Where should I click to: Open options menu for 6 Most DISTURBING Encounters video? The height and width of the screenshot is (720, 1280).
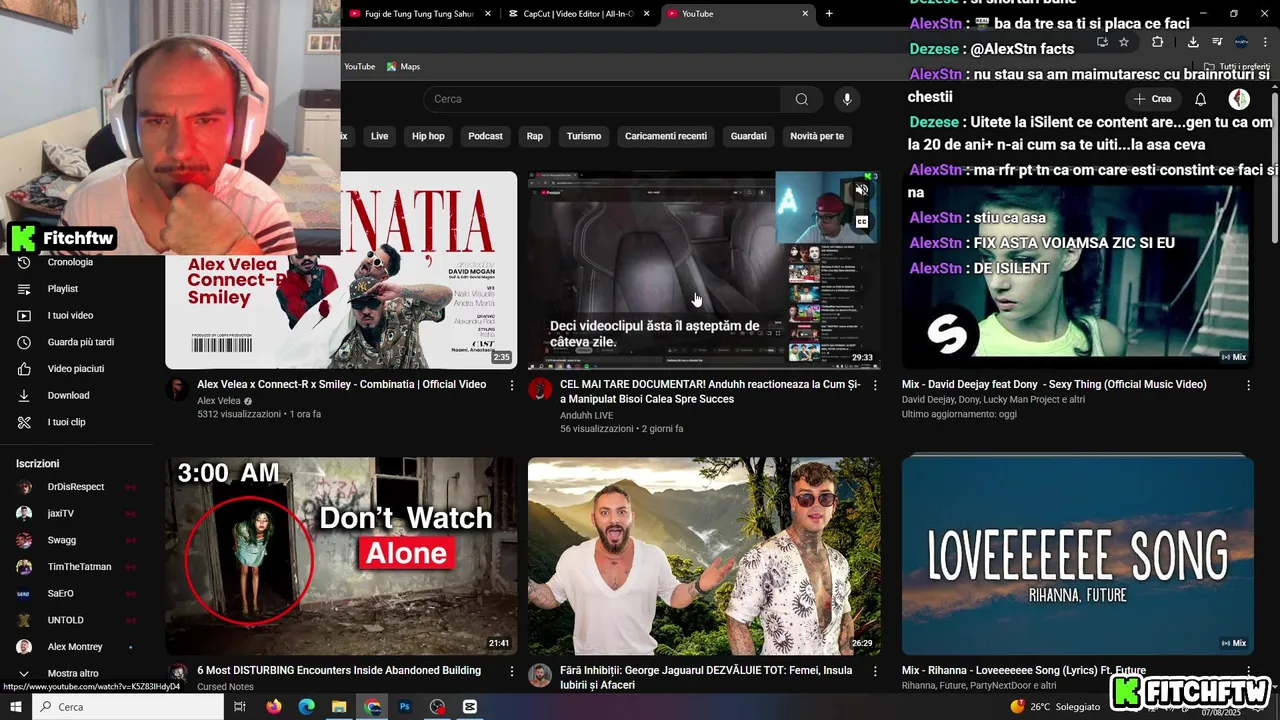coord(512,671)
